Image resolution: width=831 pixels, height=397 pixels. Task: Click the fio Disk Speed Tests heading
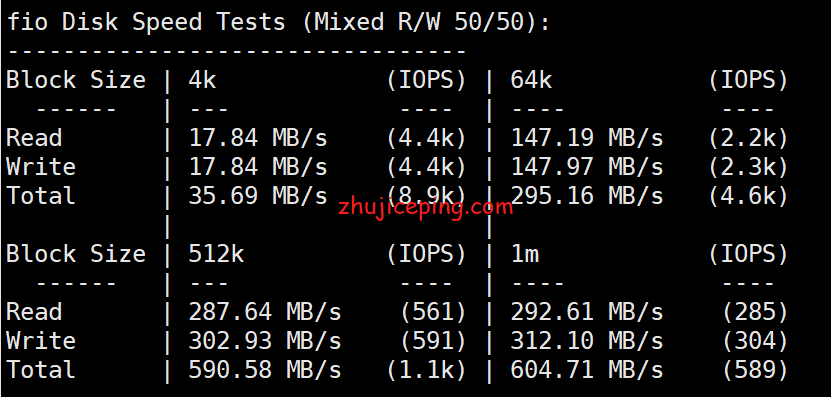click(279, 22)
